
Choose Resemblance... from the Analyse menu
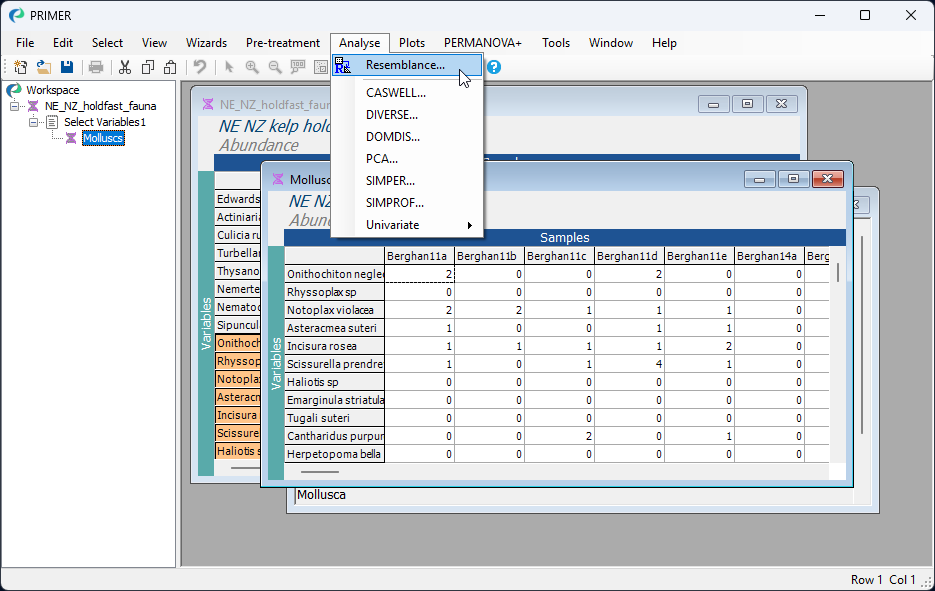point(405,65)
